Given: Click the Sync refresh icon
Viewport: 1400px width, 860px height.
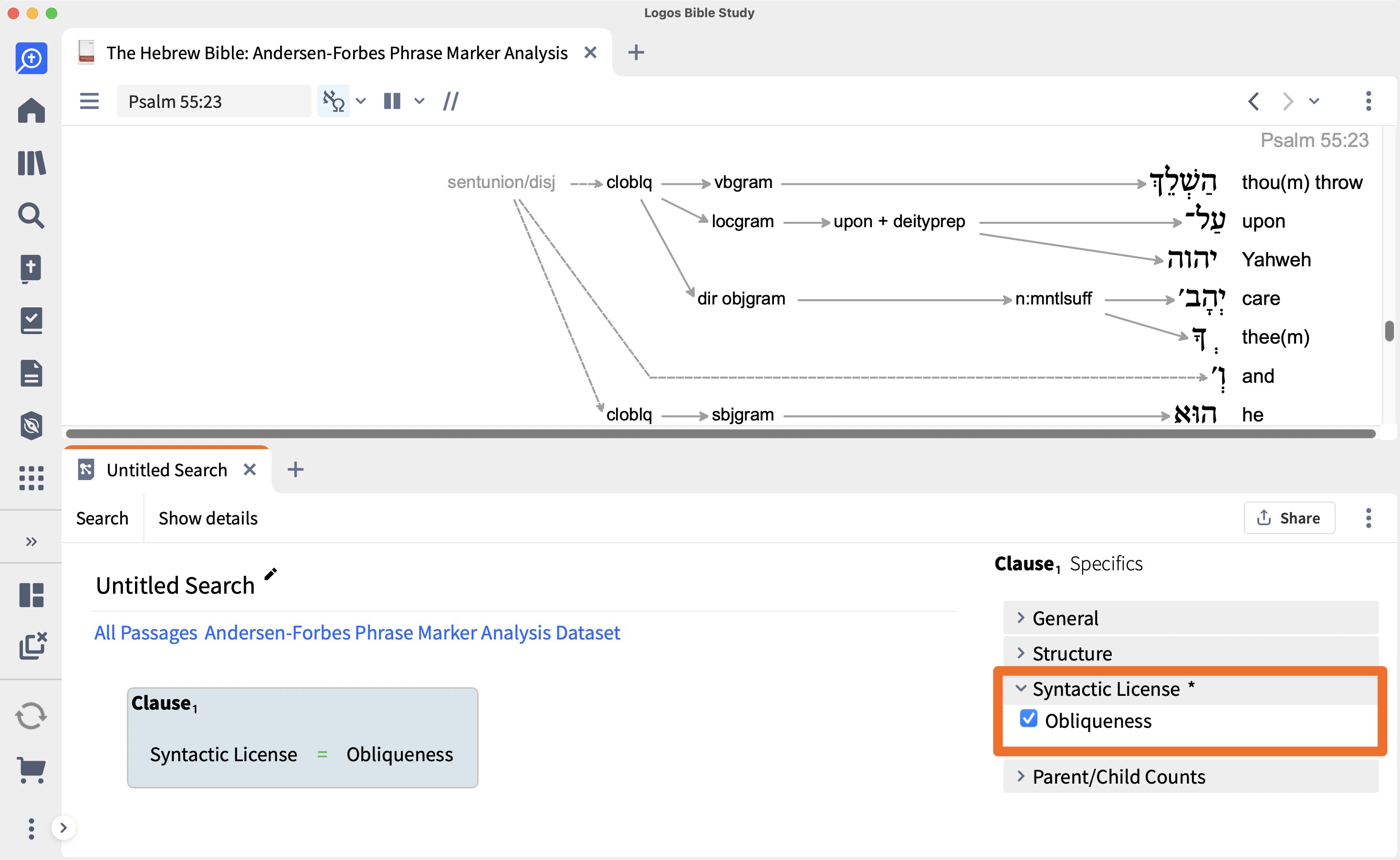Looking at the screenshot, I should pos(31,716).
